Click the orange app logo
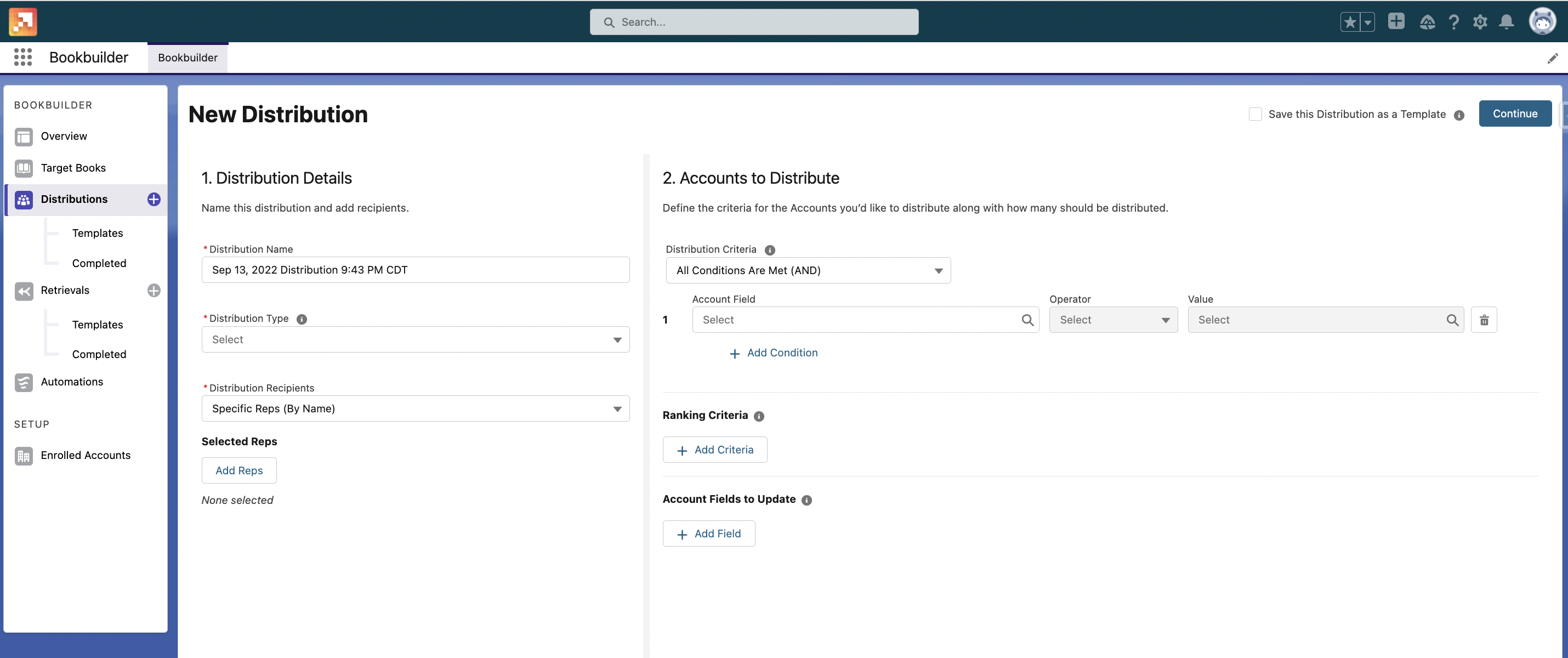The width and height of the screenshot is (1568, 658). 22,22
